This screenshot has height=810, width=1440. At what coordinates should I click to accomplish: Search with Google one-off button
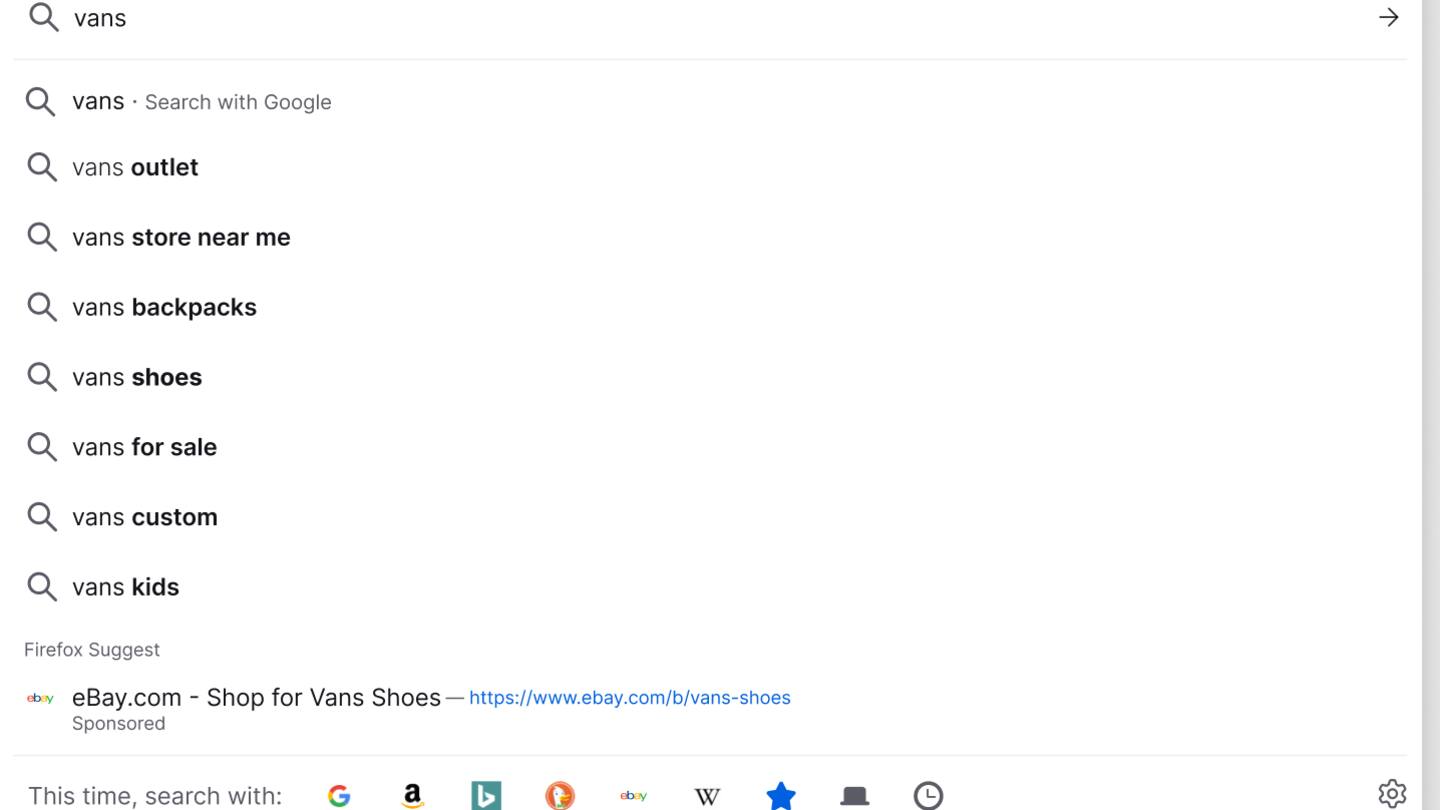(x=339, y=796)
